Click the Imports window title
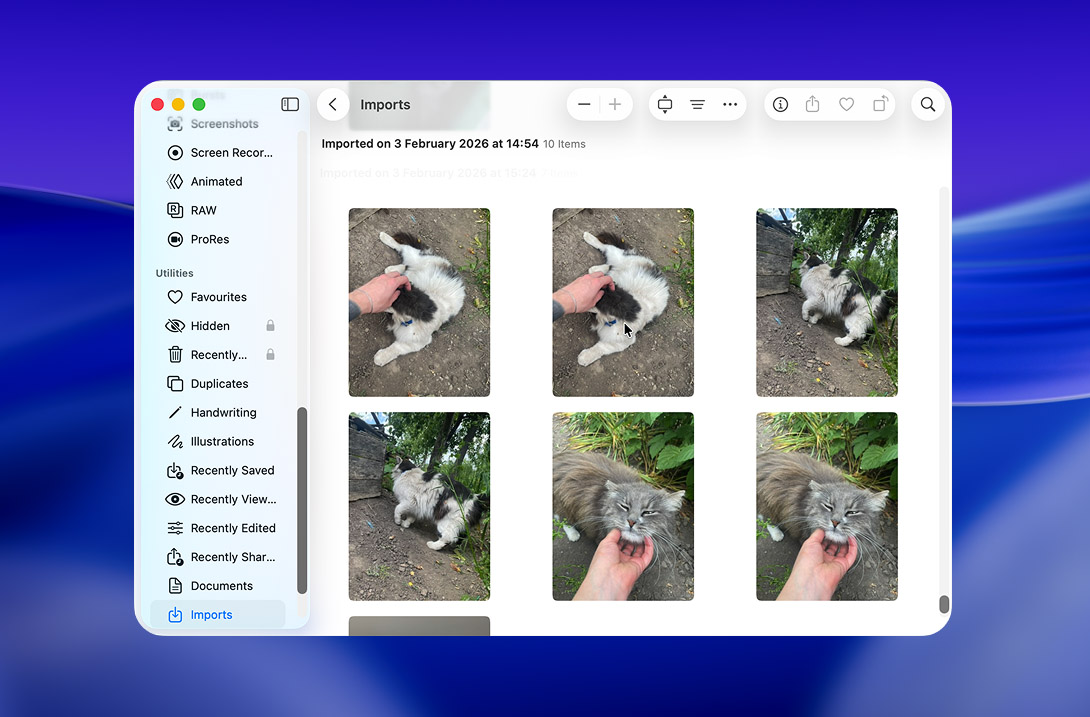The width and height of the screenshot is (1090, 717). 385,104
